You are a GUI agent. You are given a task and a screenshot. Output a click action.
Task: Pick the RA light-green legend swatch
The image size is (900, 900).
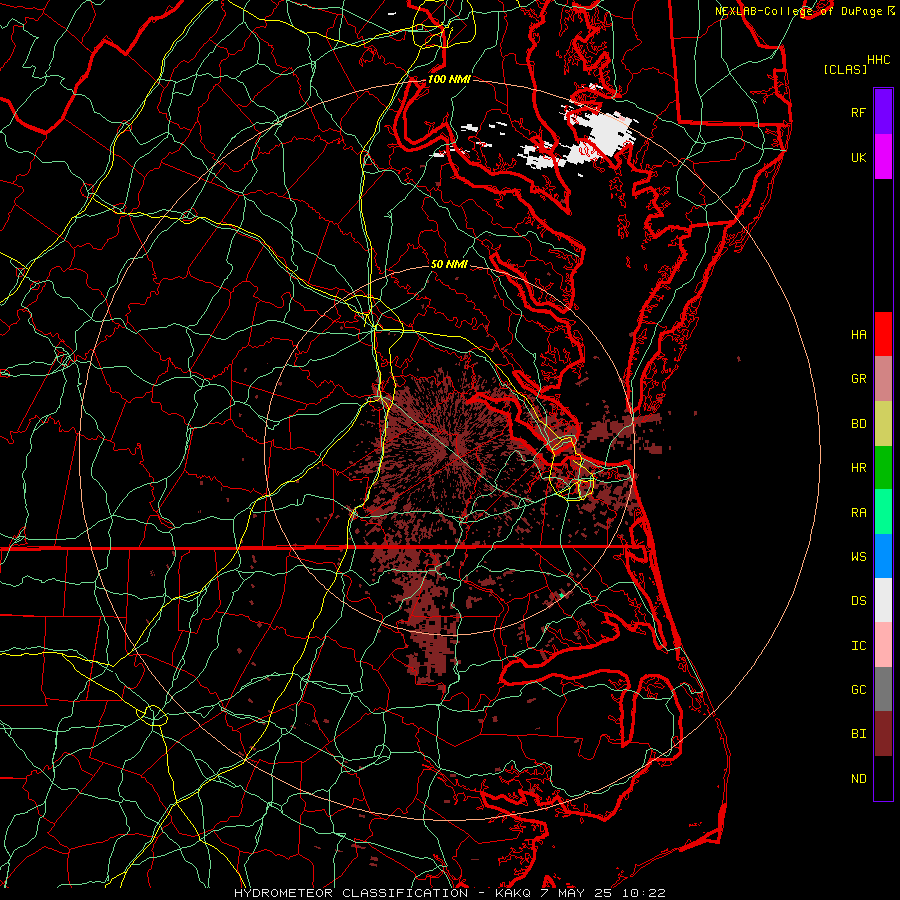tap(883, 512)
